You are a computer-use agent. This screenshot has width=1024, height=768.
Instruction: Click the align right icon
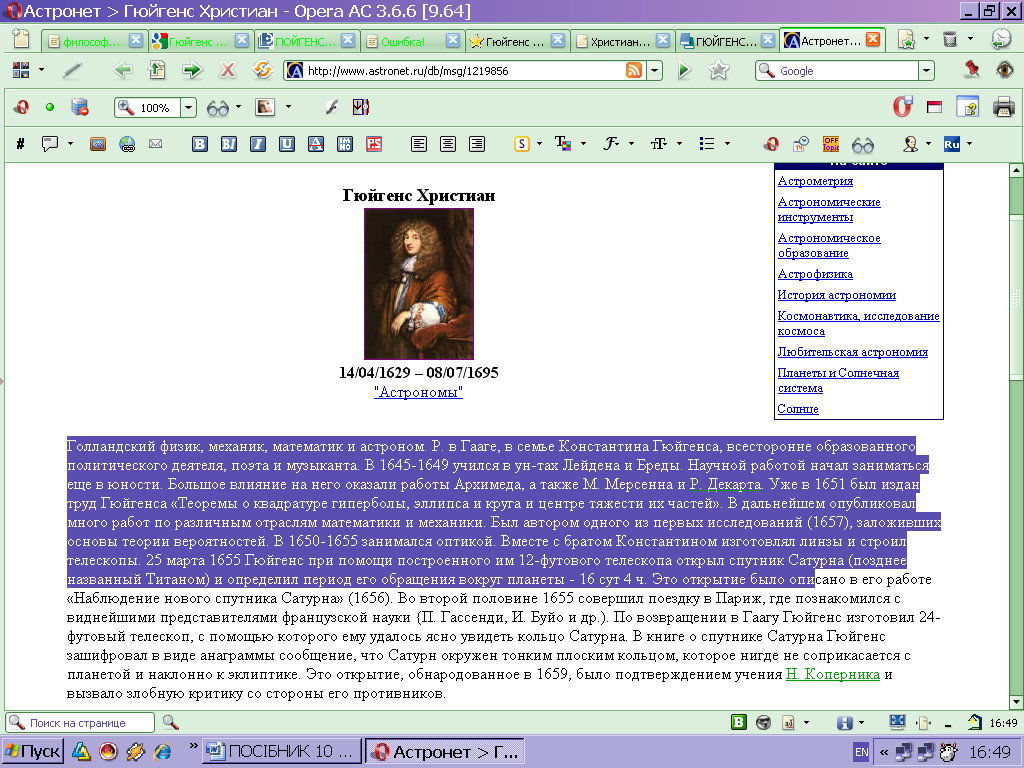point(477,144)
